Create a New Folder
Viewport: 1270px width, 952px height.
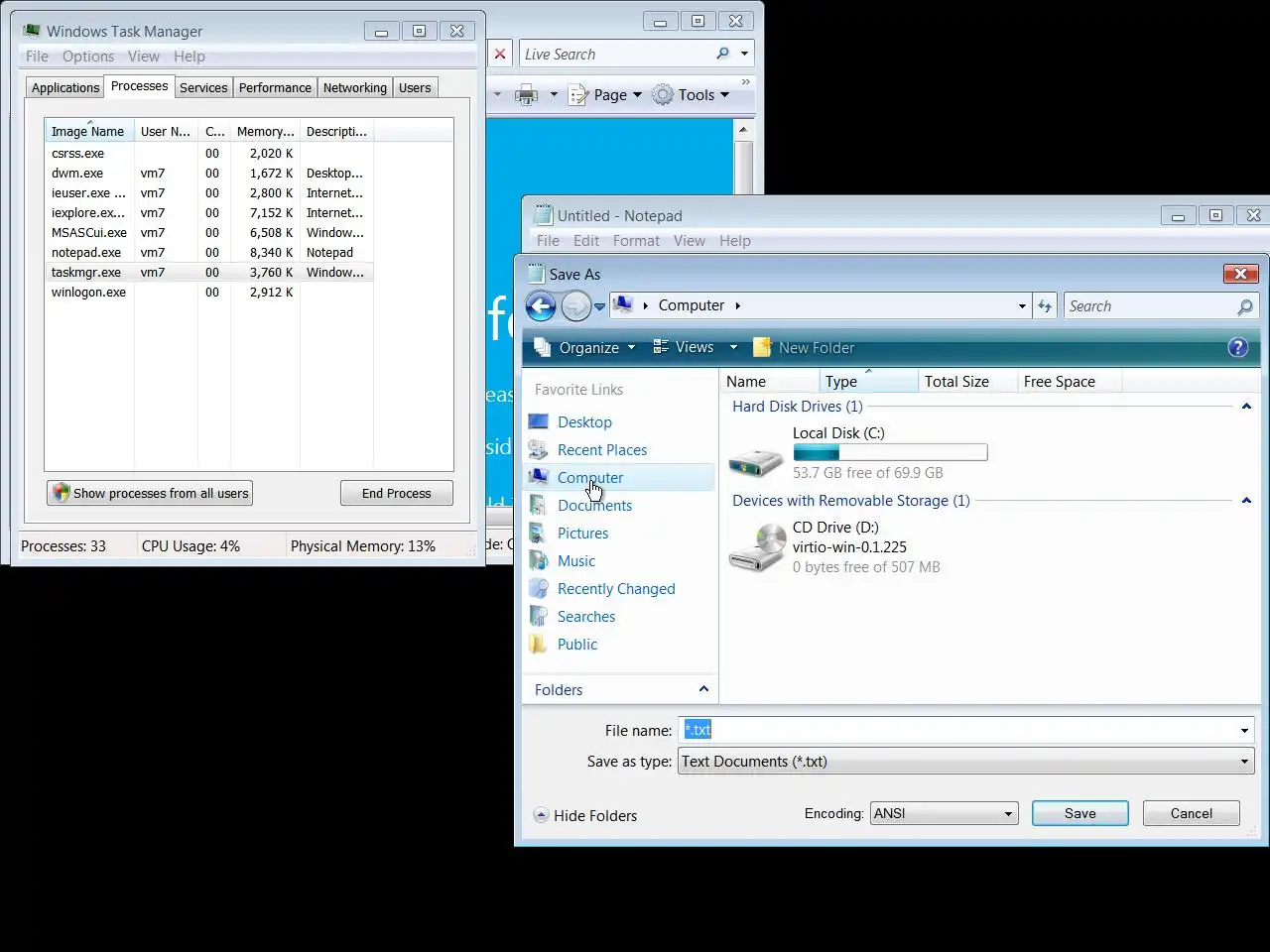pyautogui.click(x=804, y=348)
